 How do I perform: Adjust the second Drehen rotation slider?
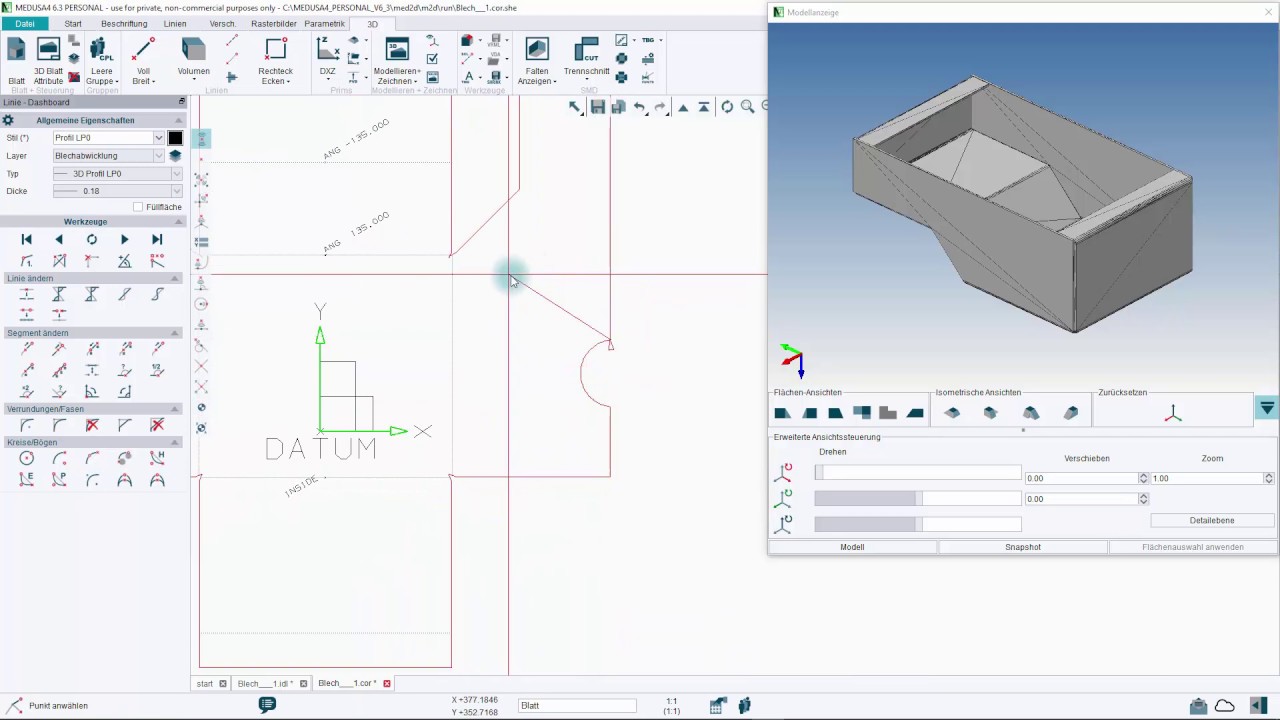click(918, 498)
